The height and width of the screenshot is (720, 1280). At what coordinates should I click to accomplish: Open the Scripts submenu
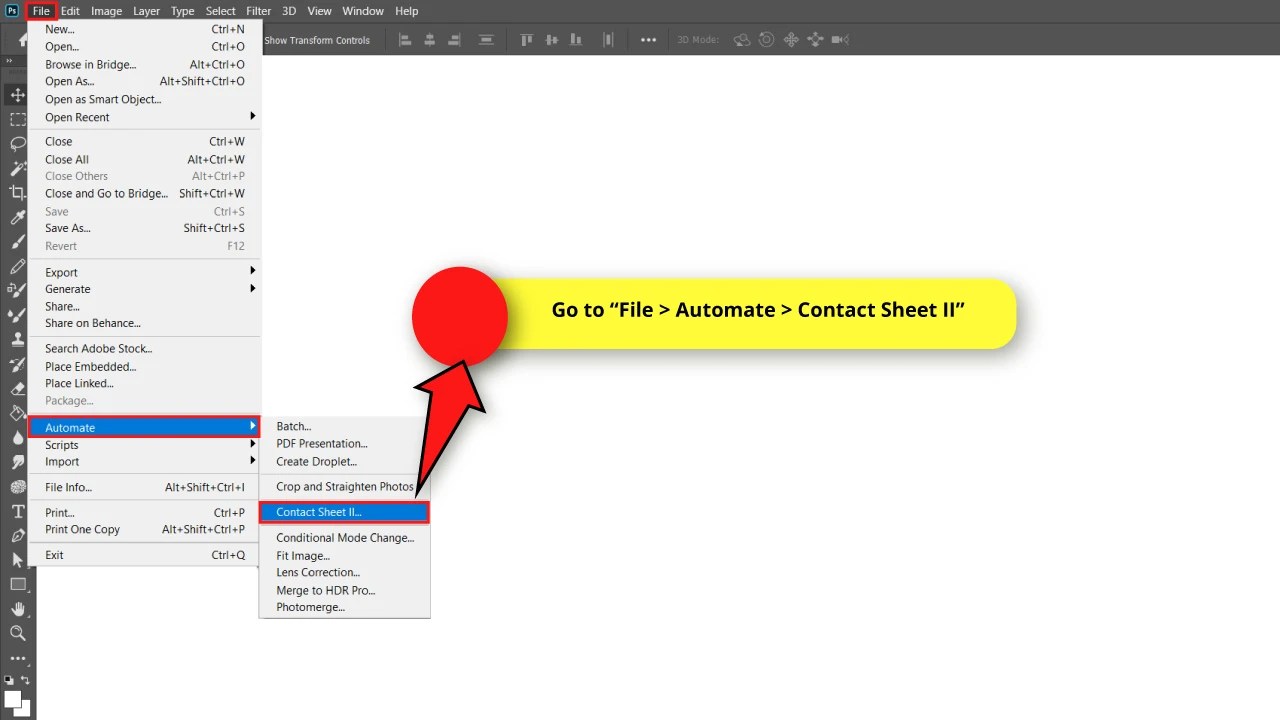click(x=145, y=445)
